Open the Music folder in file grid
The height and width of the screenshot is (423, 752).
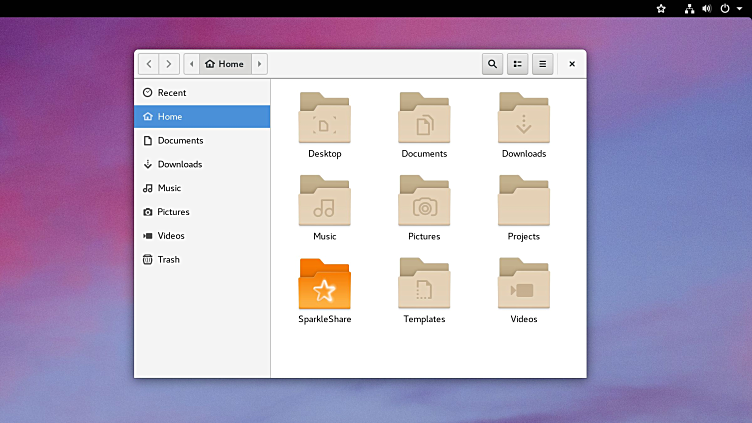pyautogui.click(x=324, y=203)
